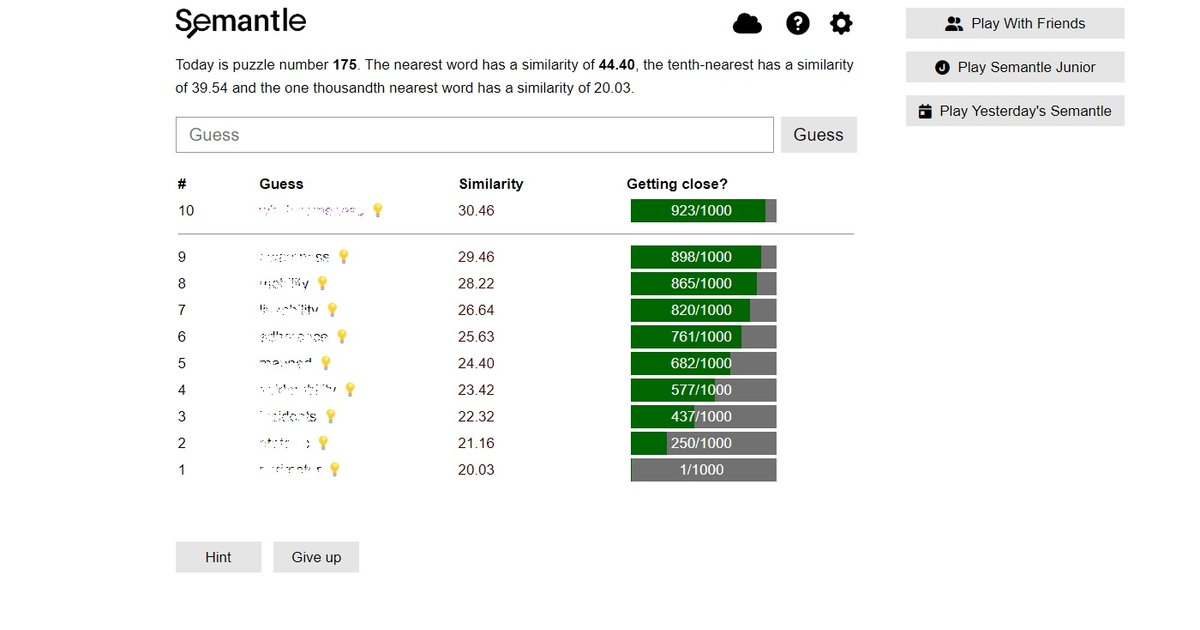Select the similarity value 24.40
Image resolution: width=1200 pixels, height=630 pixels.
pos(476,363)
